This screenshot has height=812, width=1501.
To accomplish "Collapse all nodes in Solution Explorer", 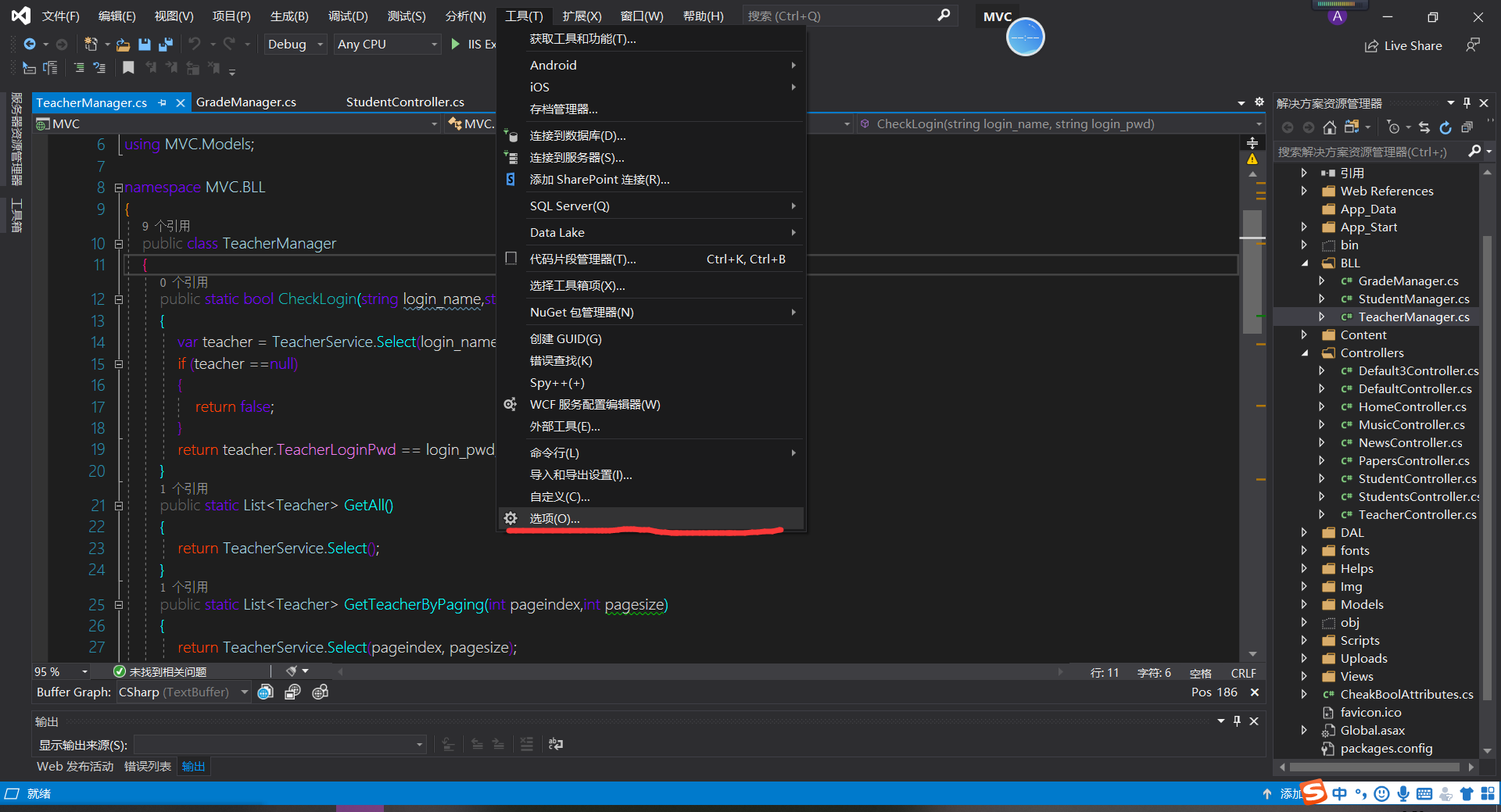I will coord(1467,127).
